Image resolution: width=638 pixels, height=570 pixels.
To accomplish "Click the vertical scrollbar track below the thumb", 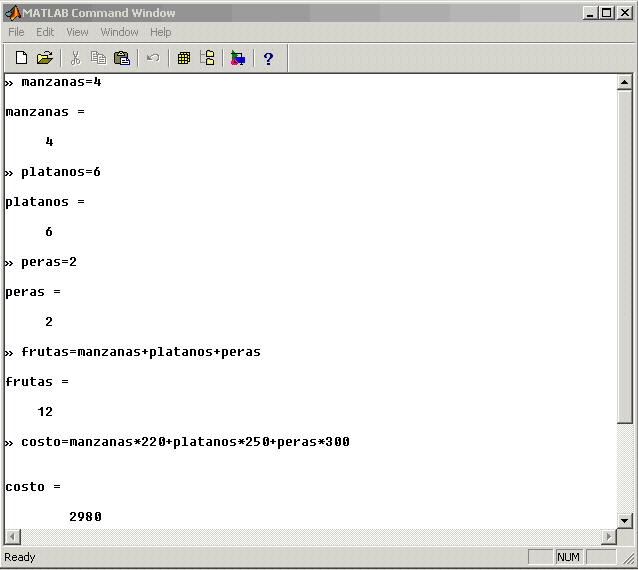I will (x=624, y=468).
